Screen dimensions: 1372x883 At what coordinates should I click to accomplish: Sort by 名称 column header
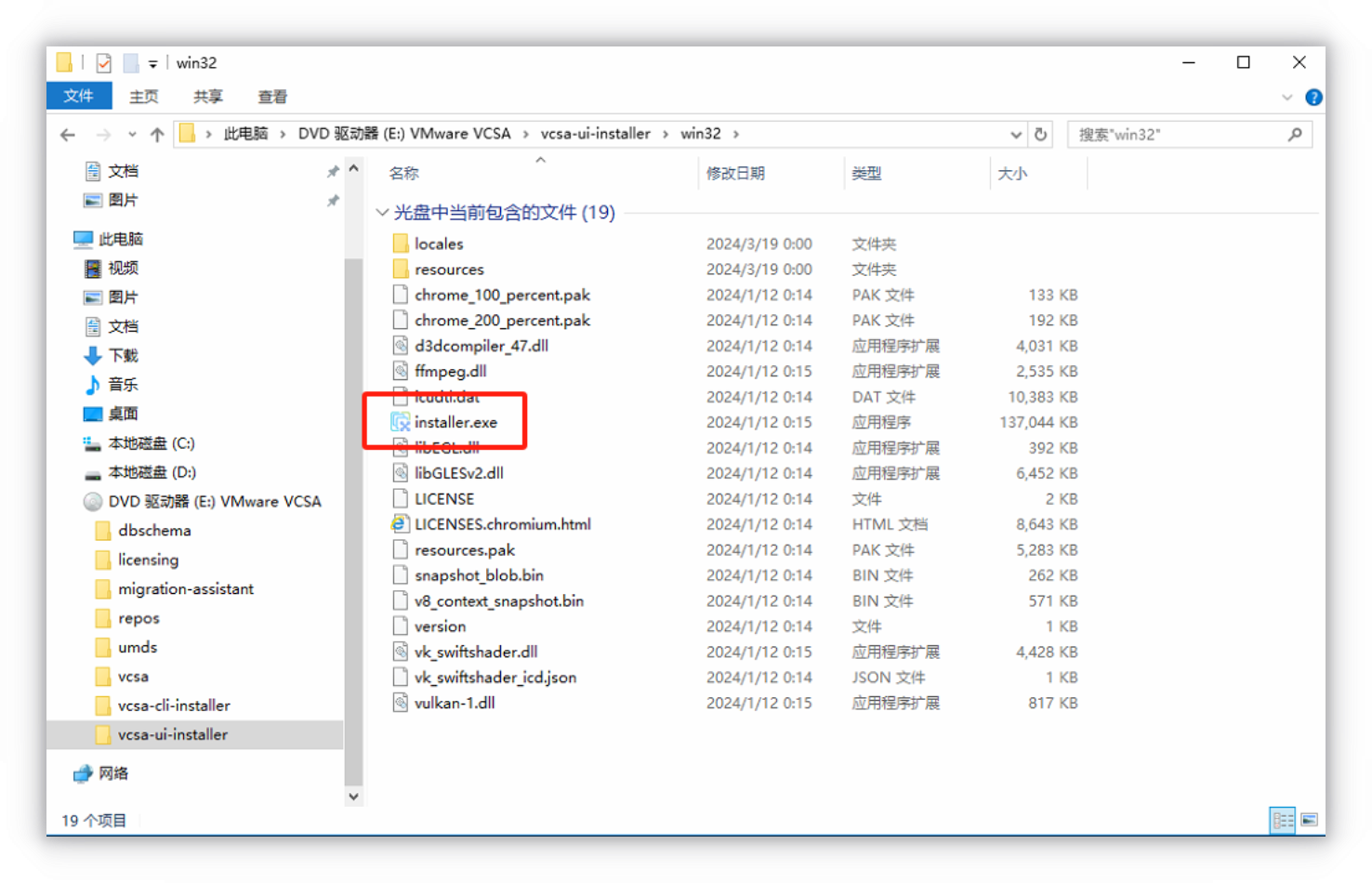[x=403, y=173]
